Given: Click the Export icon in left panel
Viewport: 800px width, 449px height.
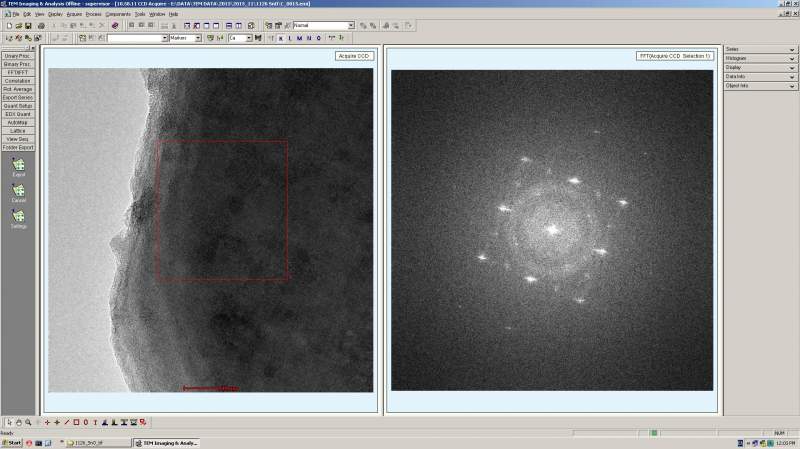Looking at the screenshot, I should tap(18, 165).
